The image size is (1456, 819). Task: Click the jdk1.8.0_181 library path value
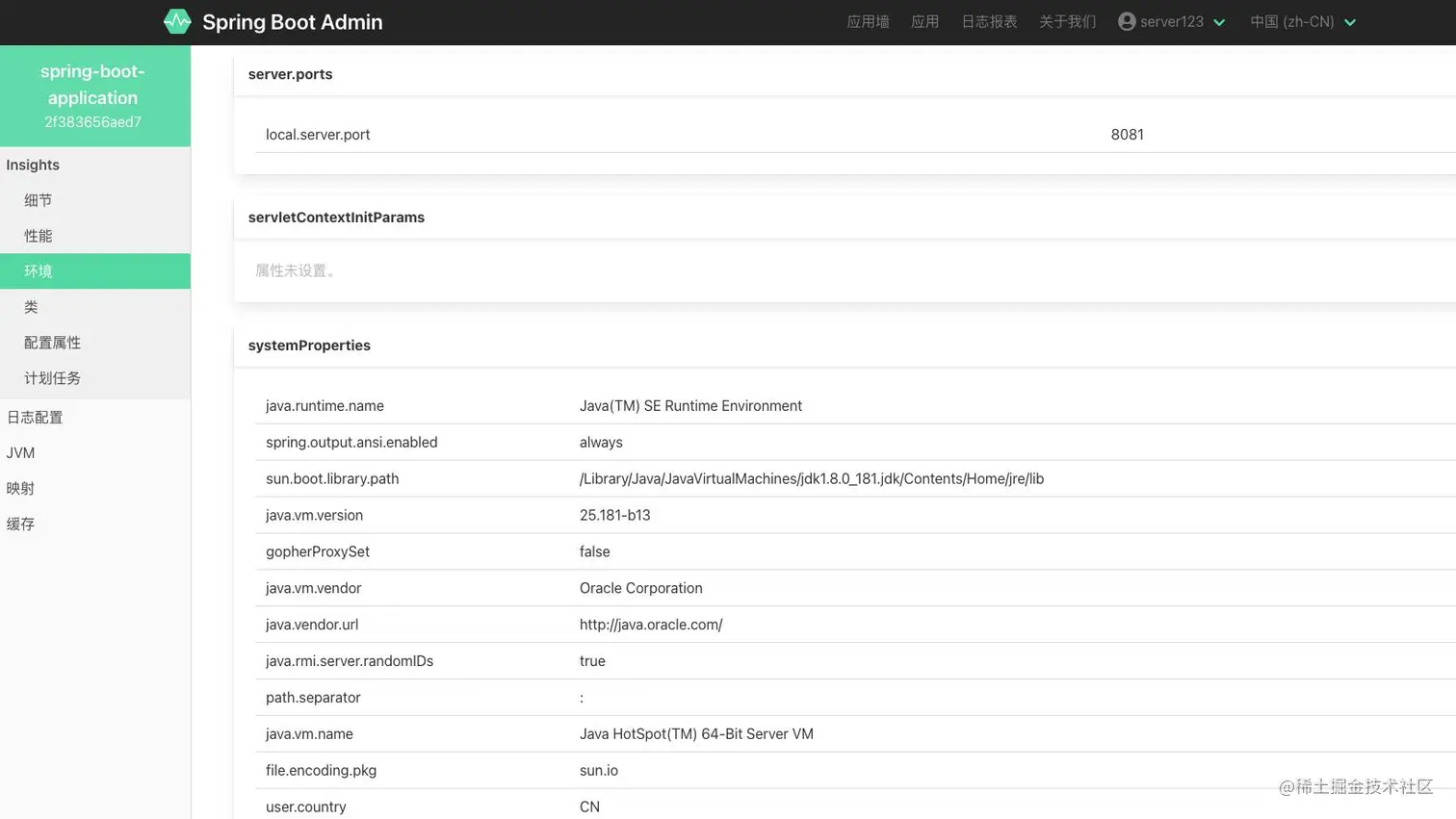coord(812,479)
